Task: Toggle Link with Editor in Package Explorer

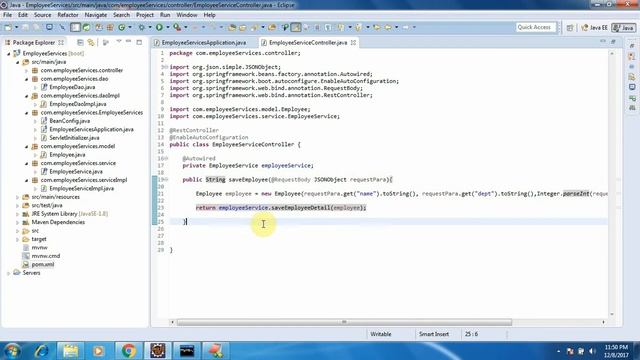Action: pyautogui.click(x=91, y=42)
